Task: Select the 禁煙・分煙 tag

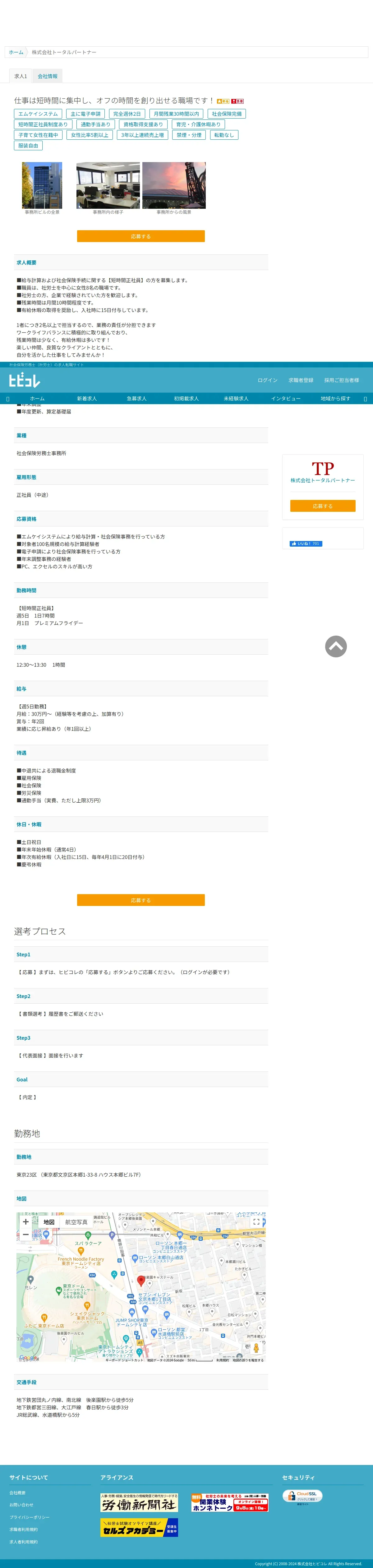Action: click(189, 135)
